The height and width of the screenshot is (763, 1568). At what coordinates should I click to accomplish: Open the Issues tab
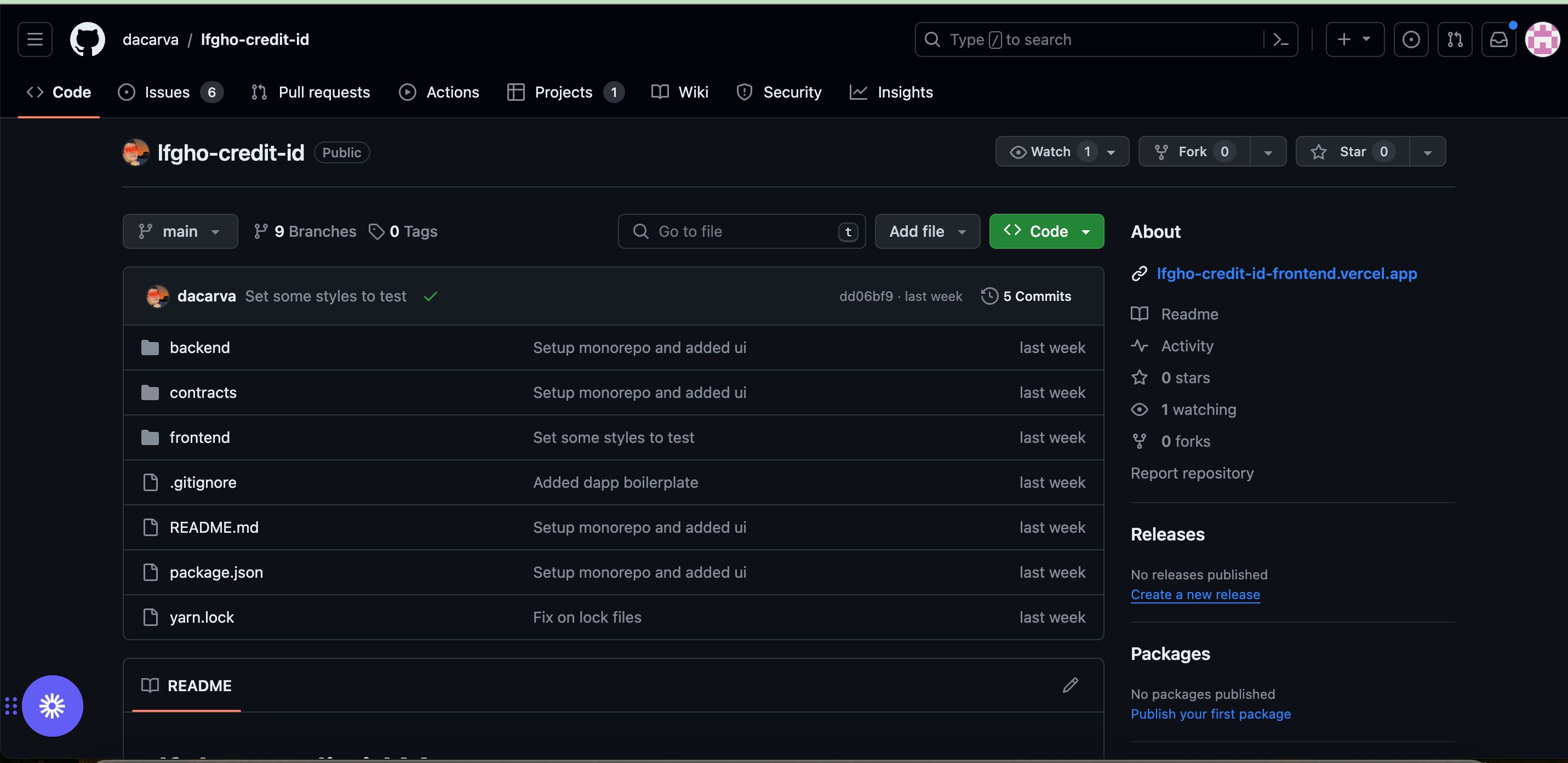tap(170, 92)
